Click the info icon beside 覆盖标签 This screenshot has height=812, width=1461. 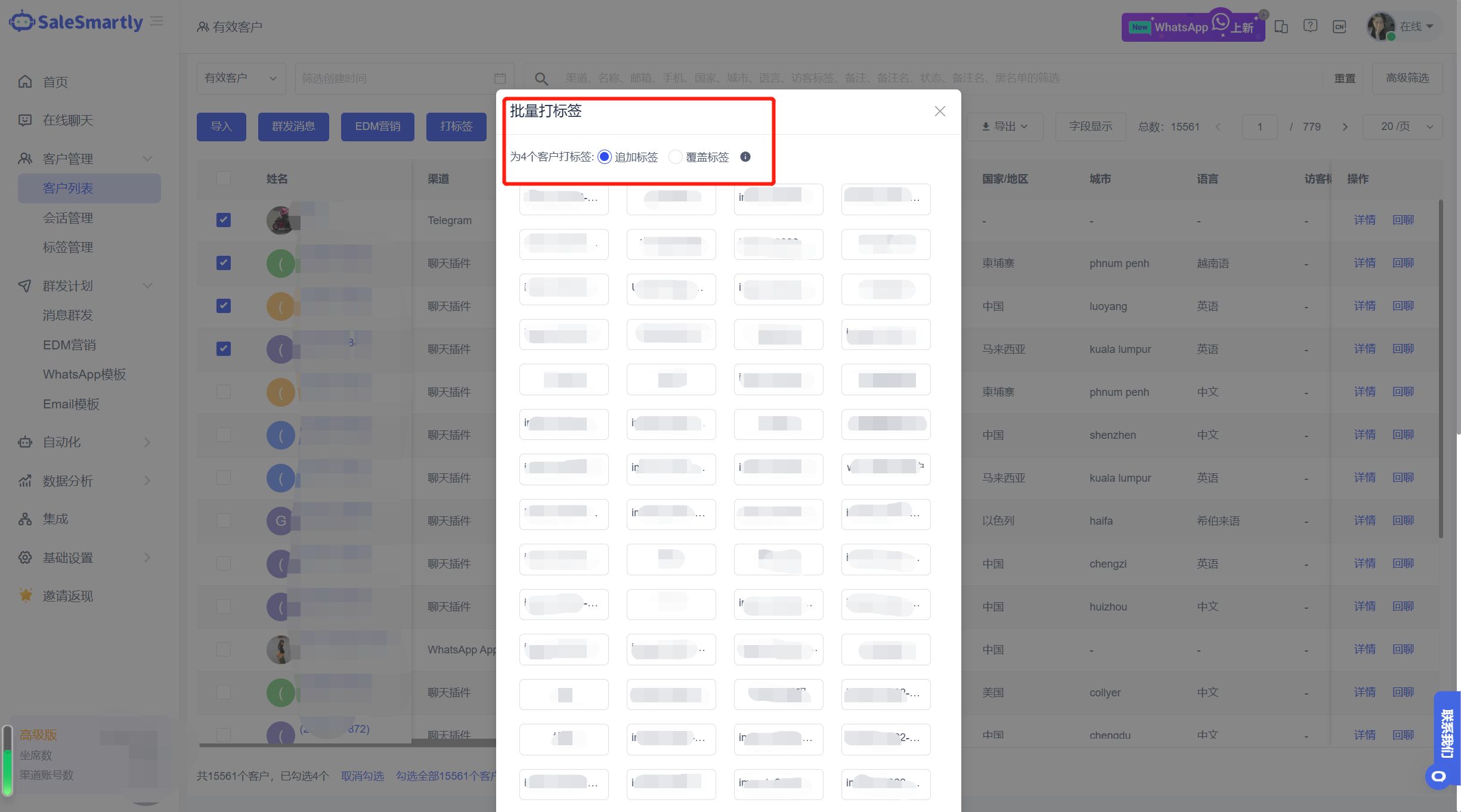coord(745,157)
